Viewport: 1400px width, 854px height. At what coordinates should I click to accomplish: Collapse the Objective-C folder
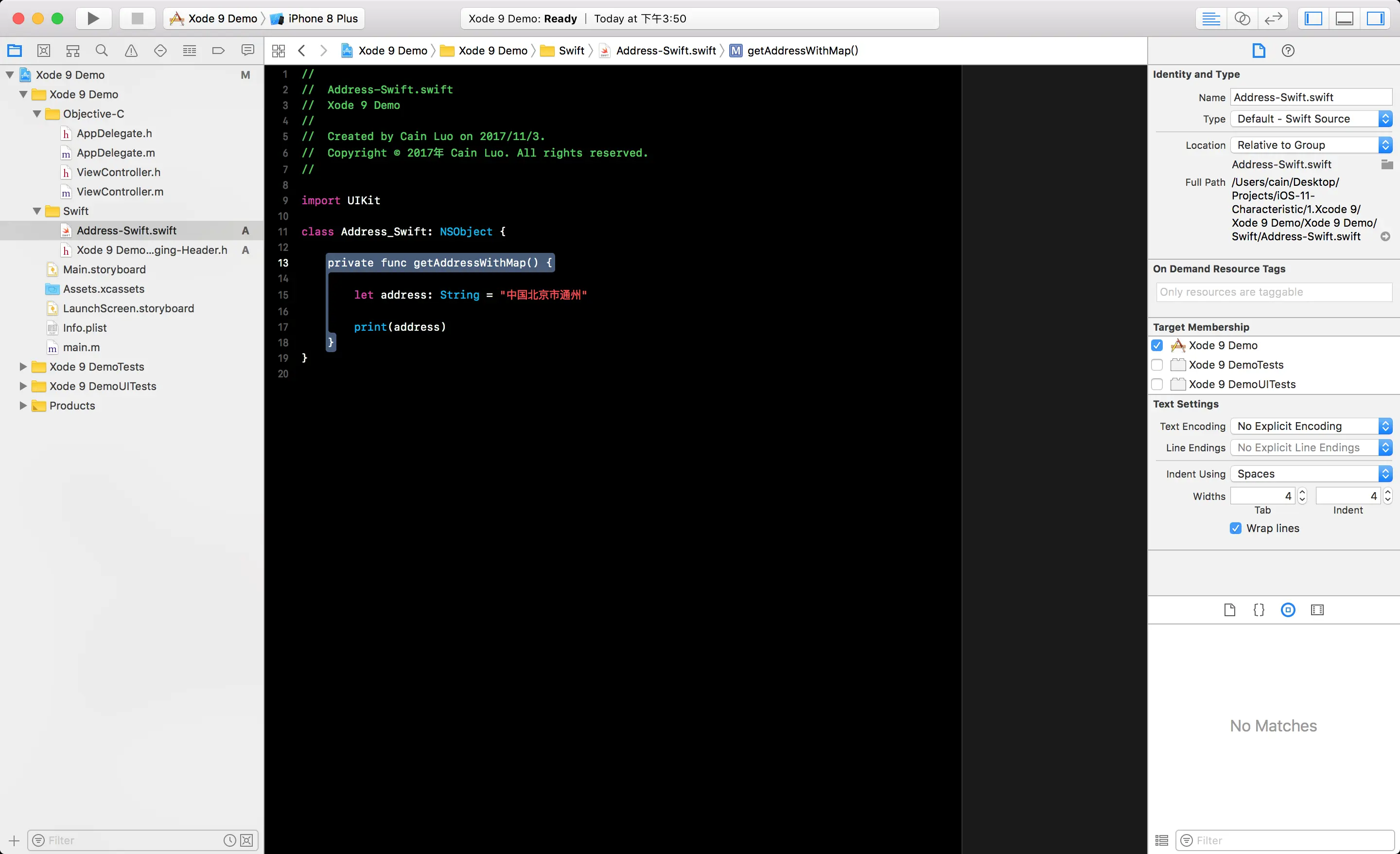37,114
